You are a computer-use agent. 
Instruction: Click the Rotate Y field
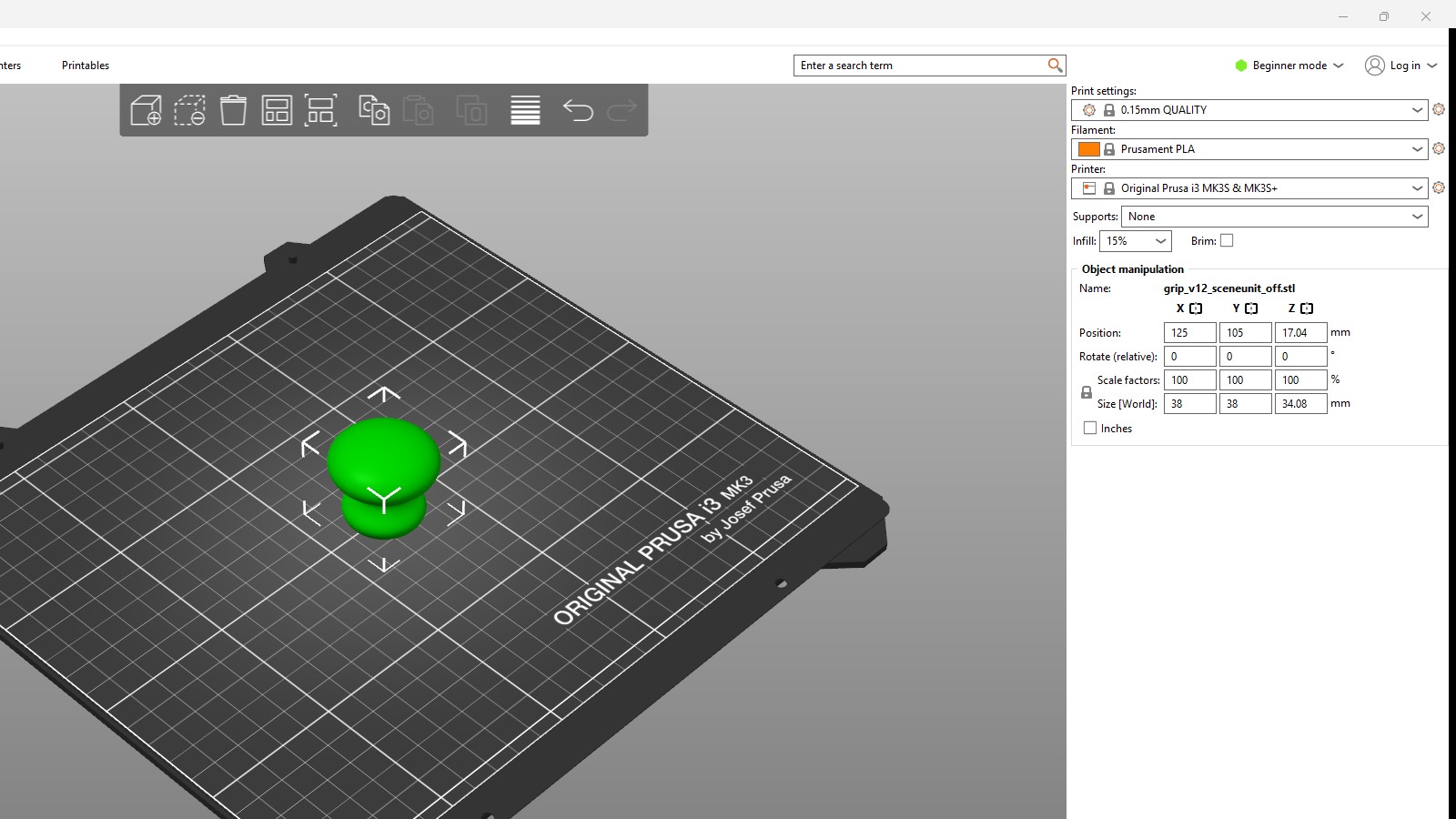(1245, 357)
